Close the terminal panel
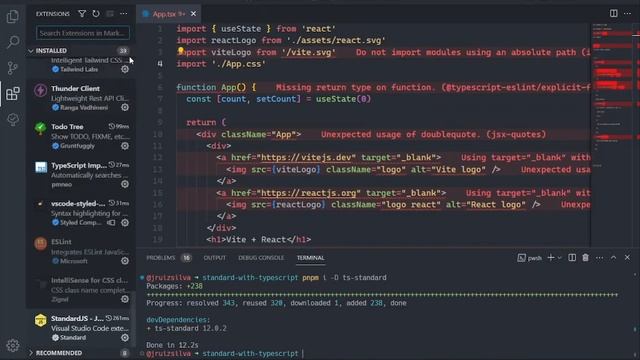640x360 pixels. [627, 258]
